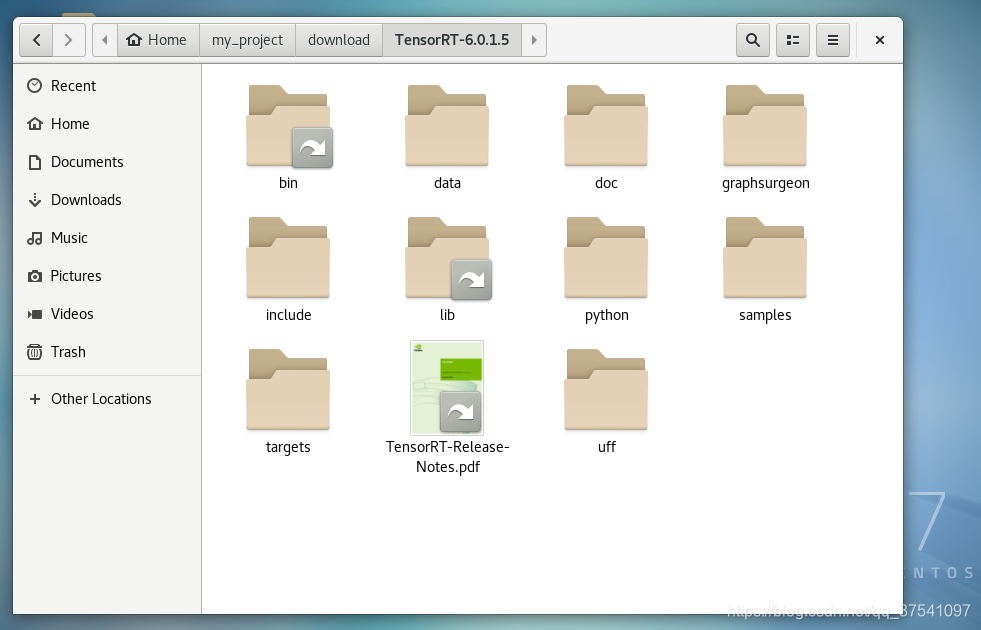Open Home in the sidebar
Viewport: 981px width, 630px height.
(x=107, y=124)
